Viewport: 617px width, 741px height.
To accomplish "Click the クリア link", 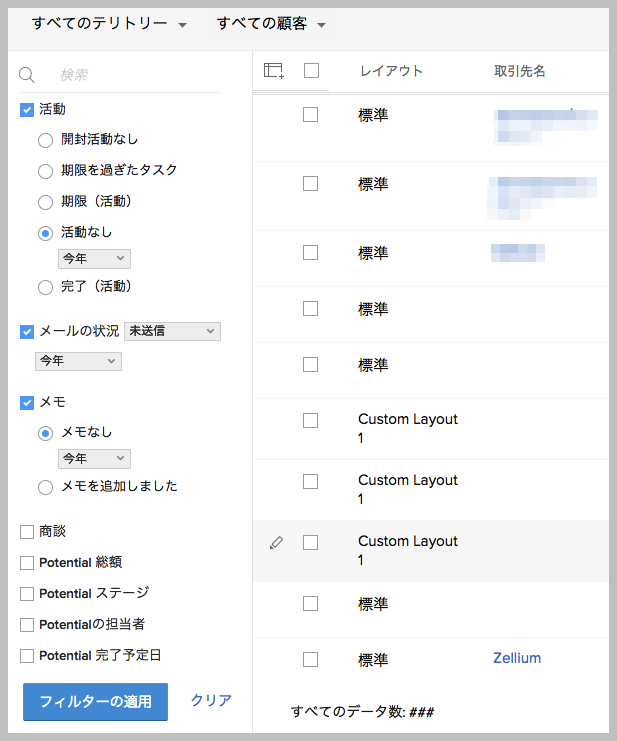I will pos(211,701).
